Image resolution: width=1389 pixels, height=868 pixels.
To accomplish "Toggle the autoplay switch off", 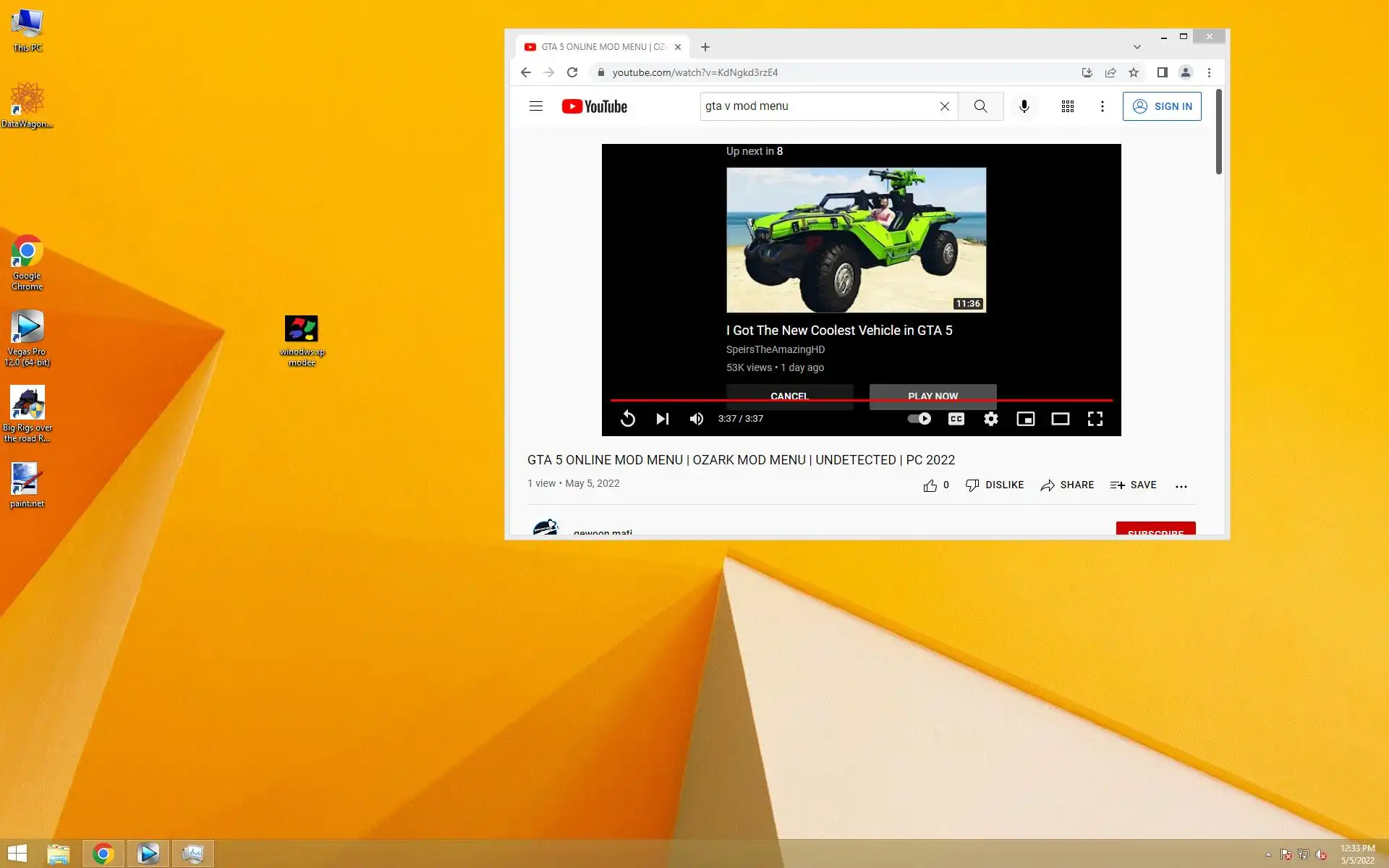I will (919, 419).
